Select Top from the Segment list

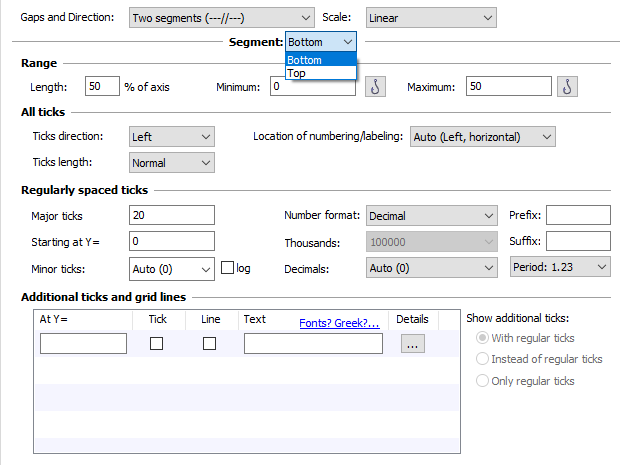[x=297, y=73]
